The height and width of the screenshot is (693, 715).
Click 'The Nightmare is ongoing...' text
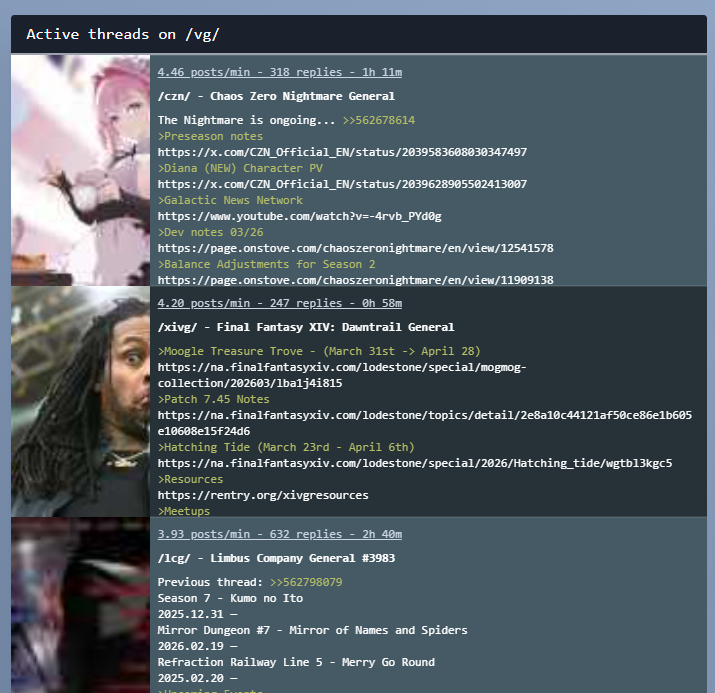click(x=247, y=120)
